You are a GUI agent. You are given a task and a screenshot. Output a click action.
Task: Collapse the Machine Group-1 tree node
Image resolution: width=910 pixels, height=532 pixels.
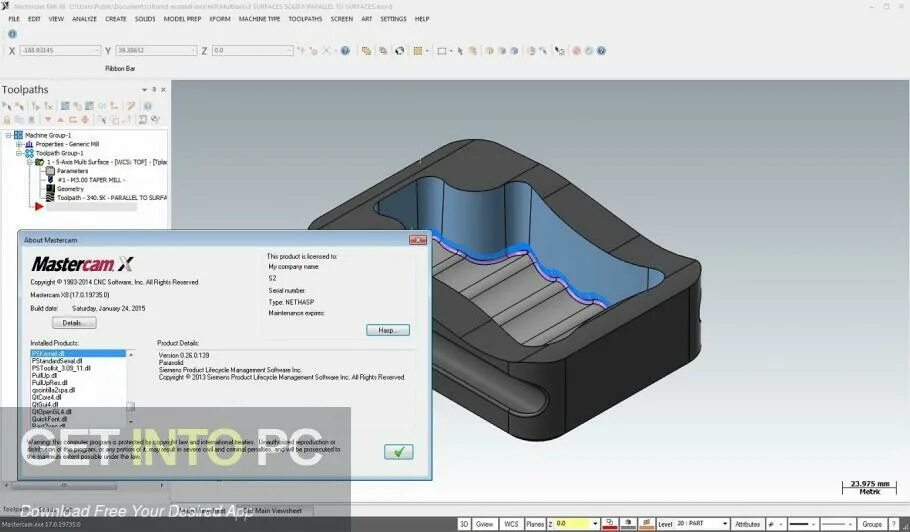(8, 135)
